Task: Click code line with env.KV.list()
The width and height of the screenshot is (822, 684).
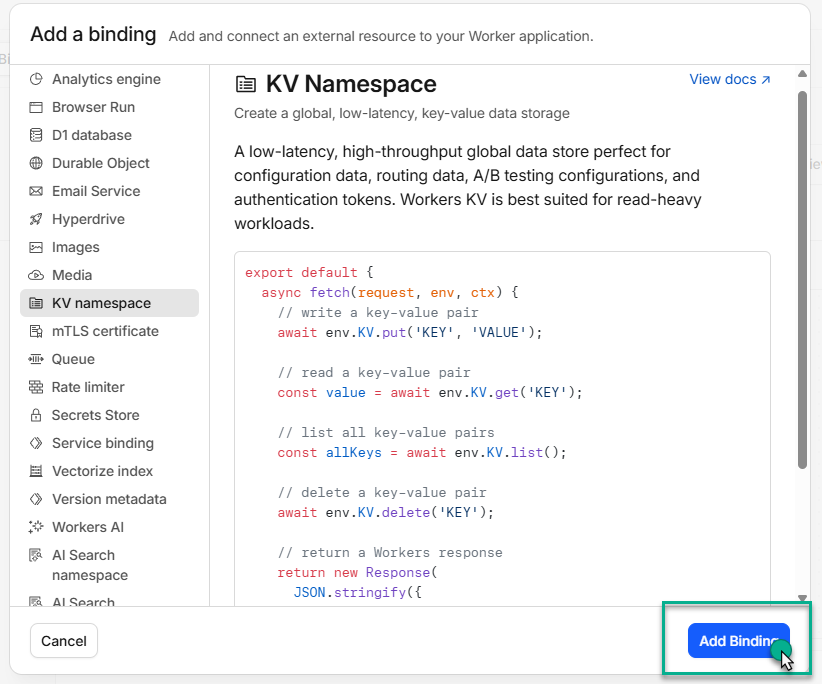Action: point(422,453)
